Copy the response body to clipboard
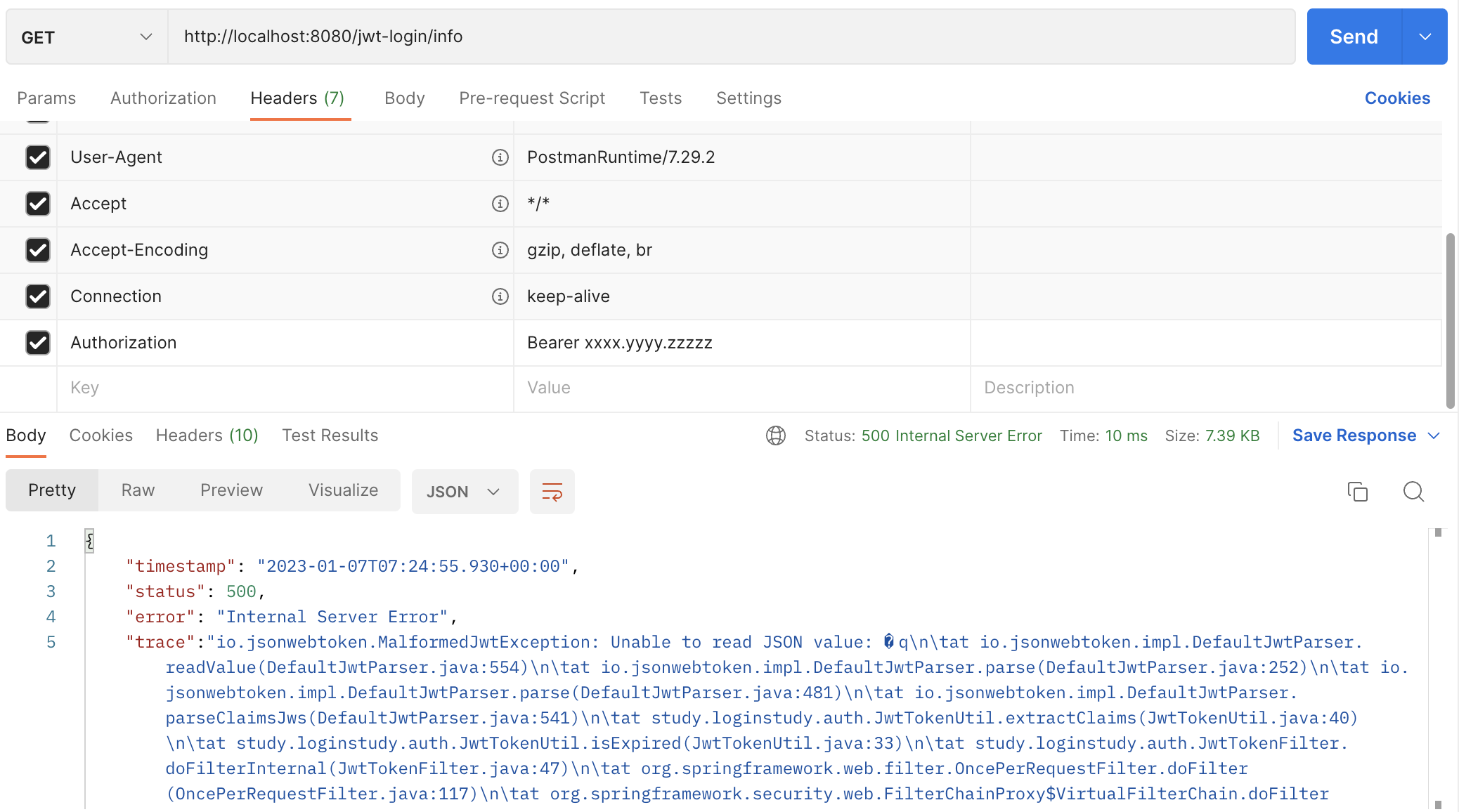 [1357, 492]
